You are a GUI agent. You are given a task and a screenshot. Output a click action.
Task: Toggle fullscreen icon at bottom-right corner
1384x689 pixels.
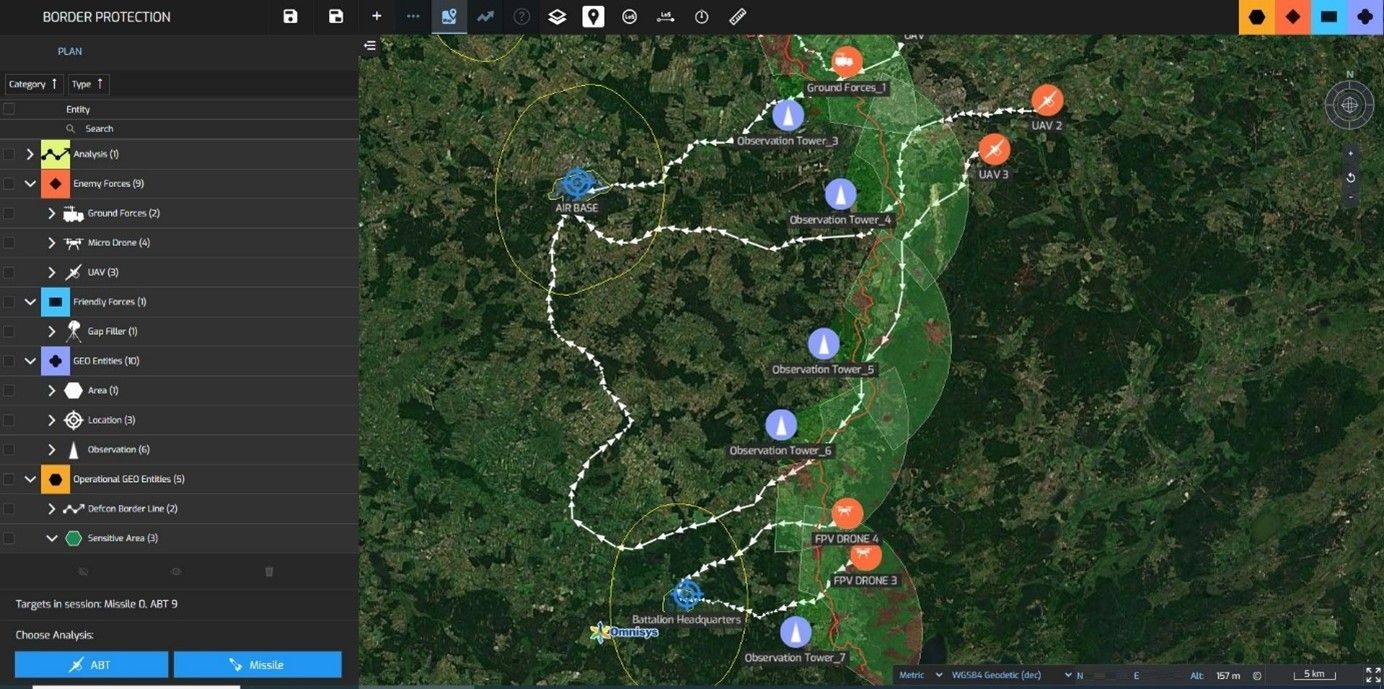tap(1373, 675)
